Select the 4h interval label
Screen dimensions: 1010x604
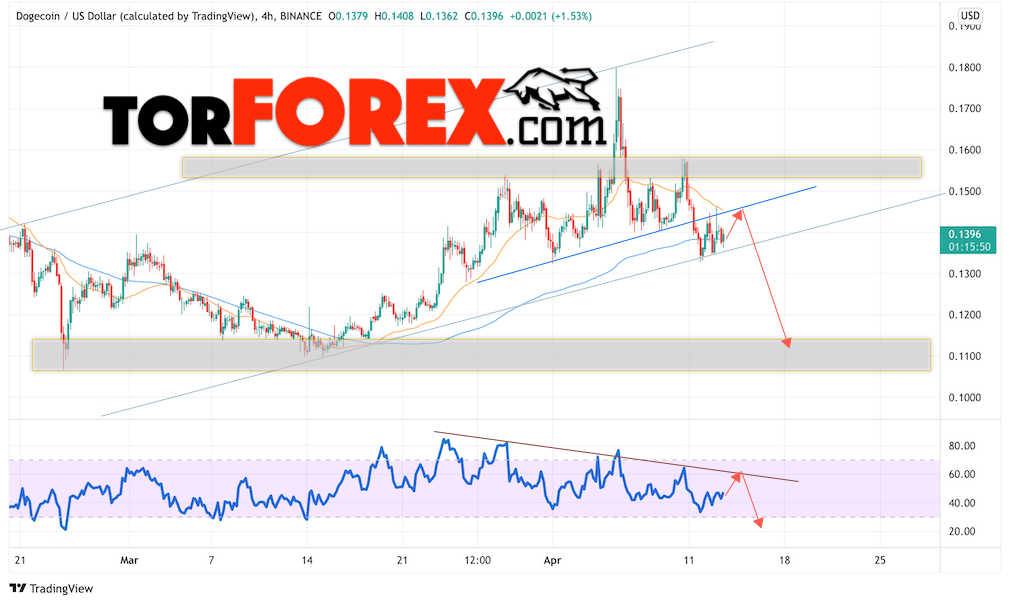tap(267, 16)
